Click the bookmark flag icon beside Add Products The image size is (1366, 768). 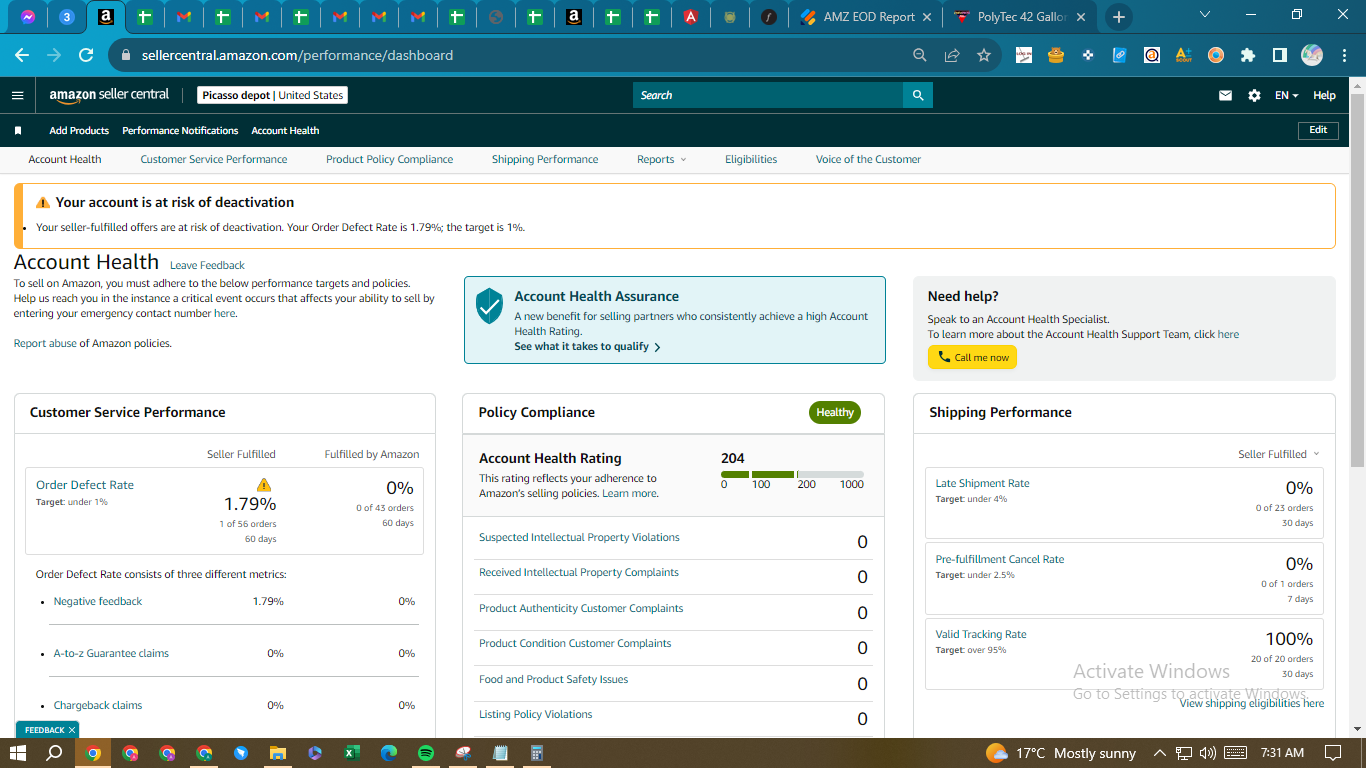point(18,131)
